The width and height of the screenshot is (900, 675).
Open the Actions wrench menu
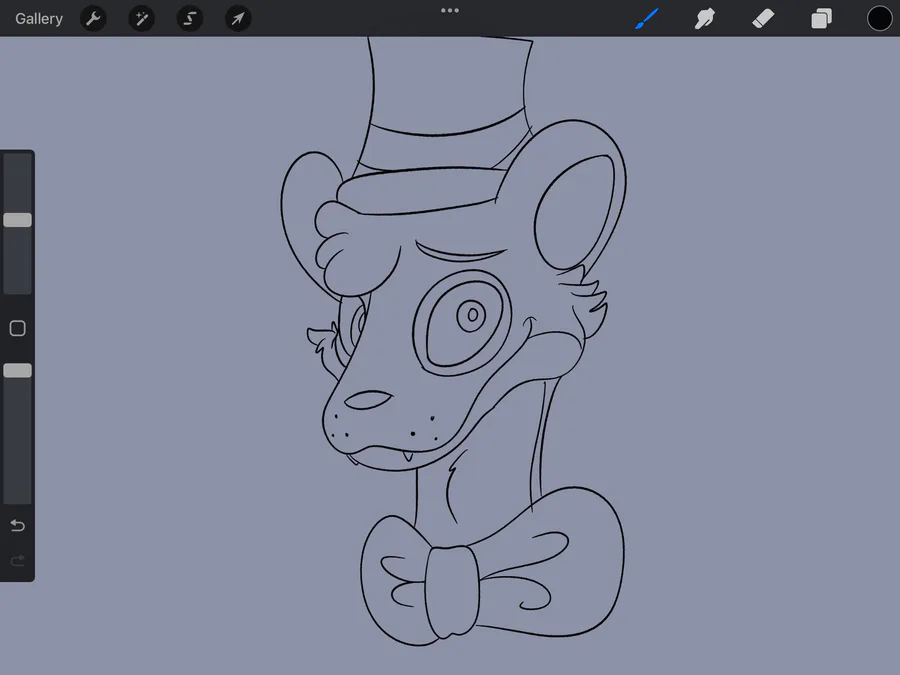click(x=93, y=19)
